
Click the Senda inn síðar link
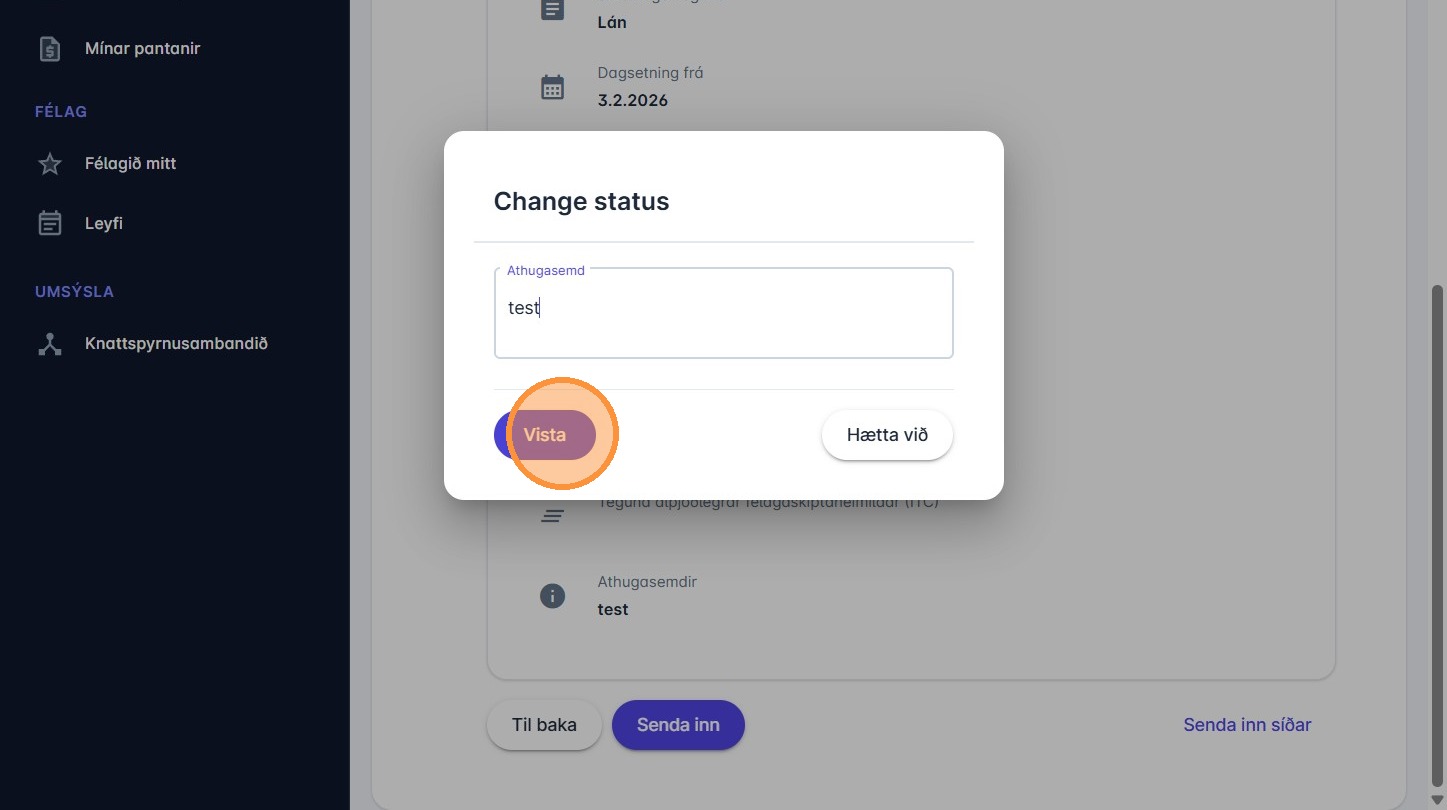point(1247,725)
